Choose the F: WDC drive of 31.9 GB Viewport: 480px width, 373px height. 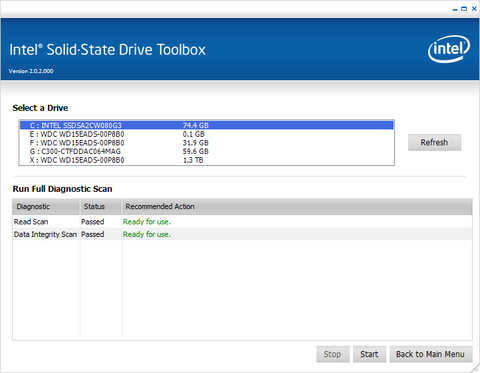(206, 143)
